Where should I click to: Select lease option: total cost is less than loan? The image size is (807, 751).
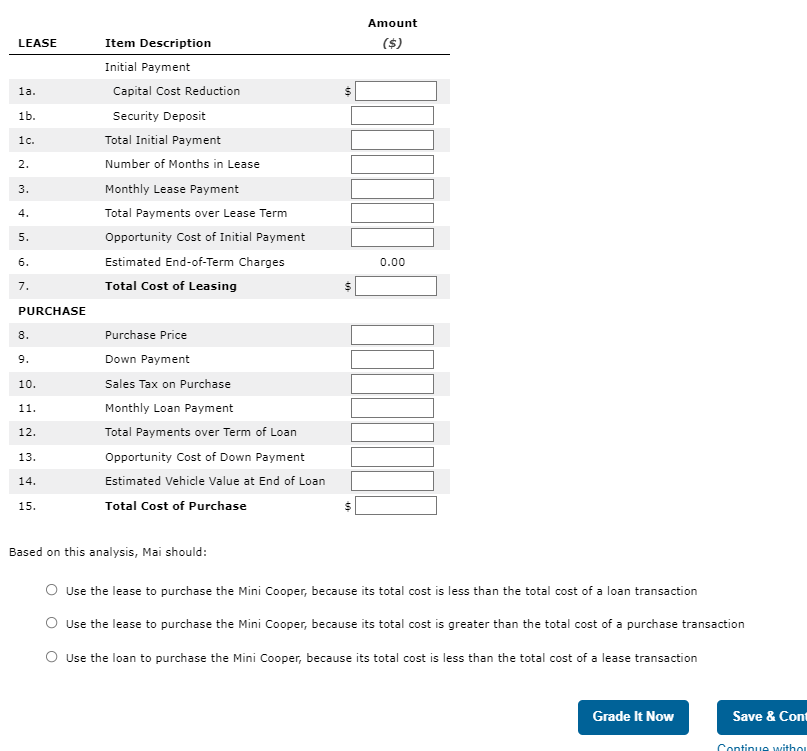(51, 590)
